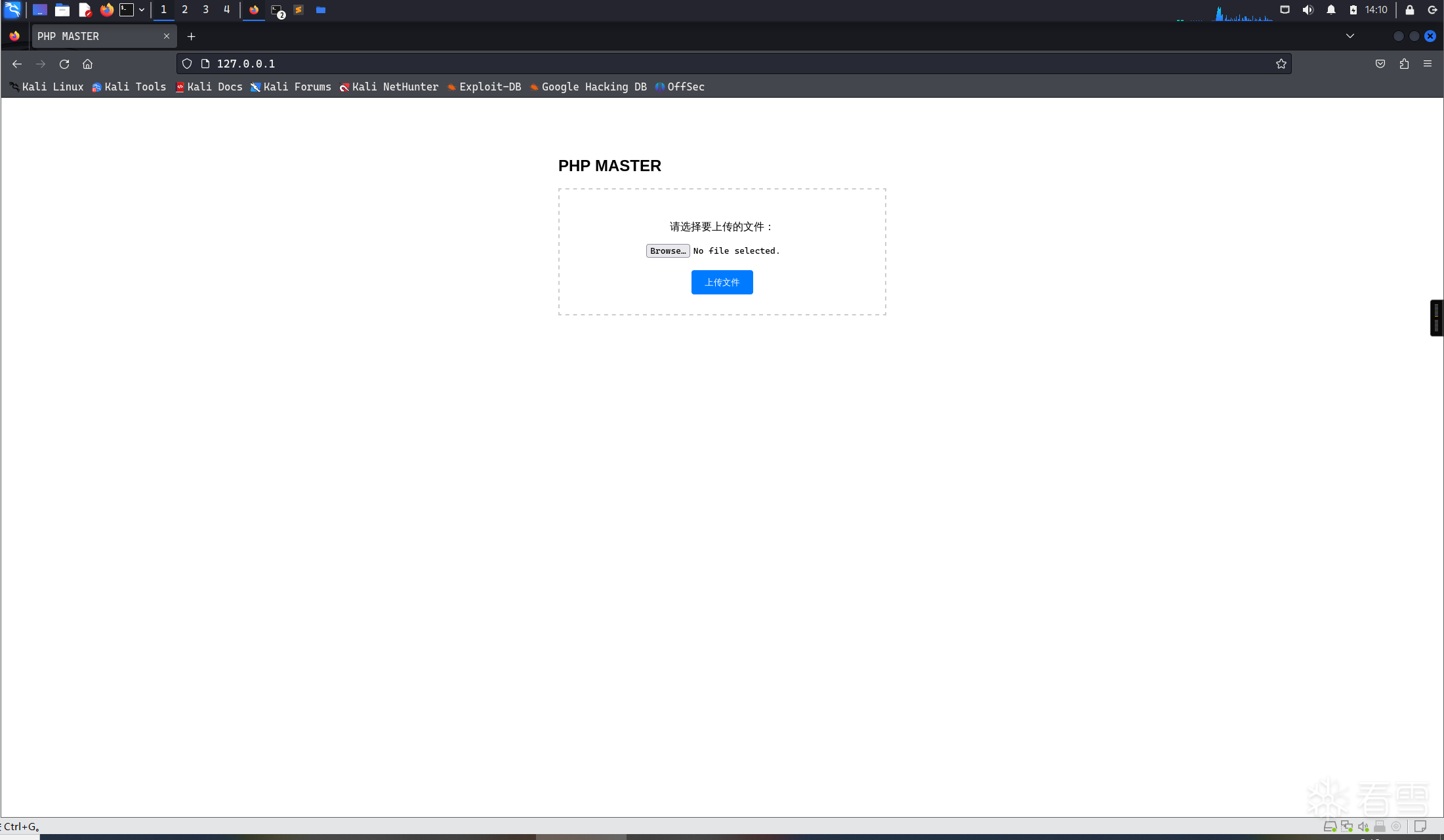Bookmark this page with the star
The height and width of the screenshot is (840, 1444).
(x=1281, y=64)
